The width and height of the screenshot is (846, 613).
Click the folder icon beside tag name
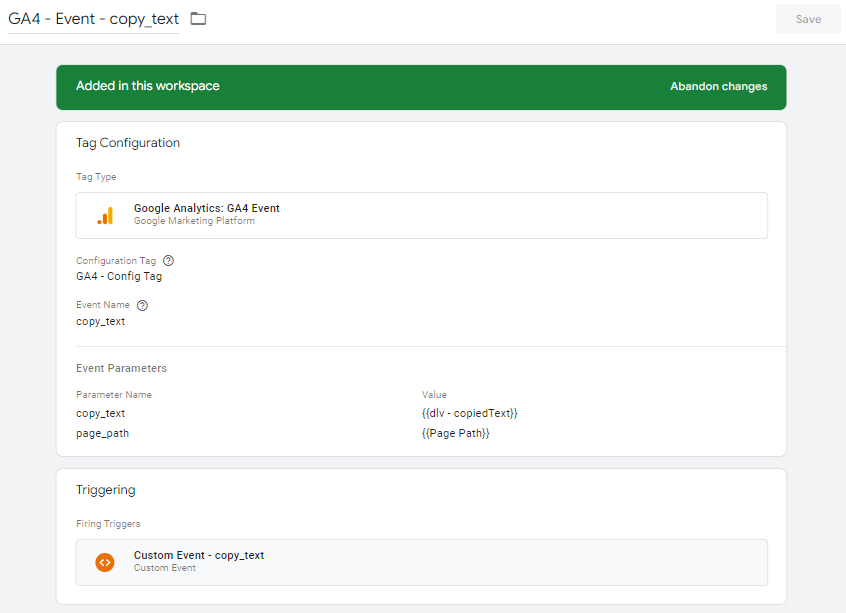198,19
